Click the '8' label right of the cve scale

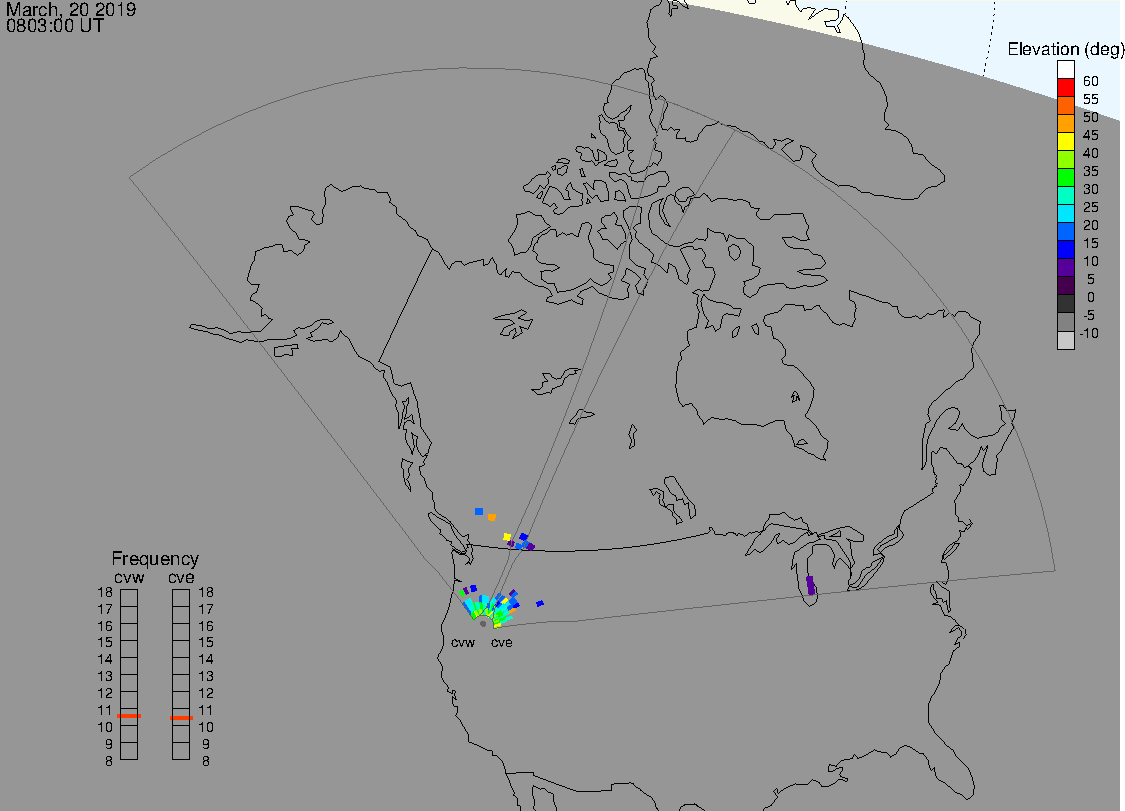(206, 761)
